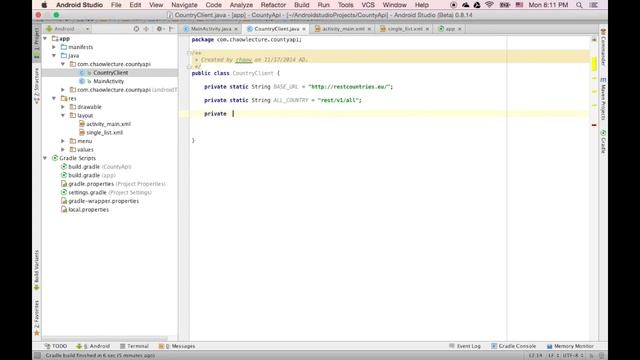This screenshot has width=640, height=360.
Task: Expand the androidTest package
Action: 63,90
